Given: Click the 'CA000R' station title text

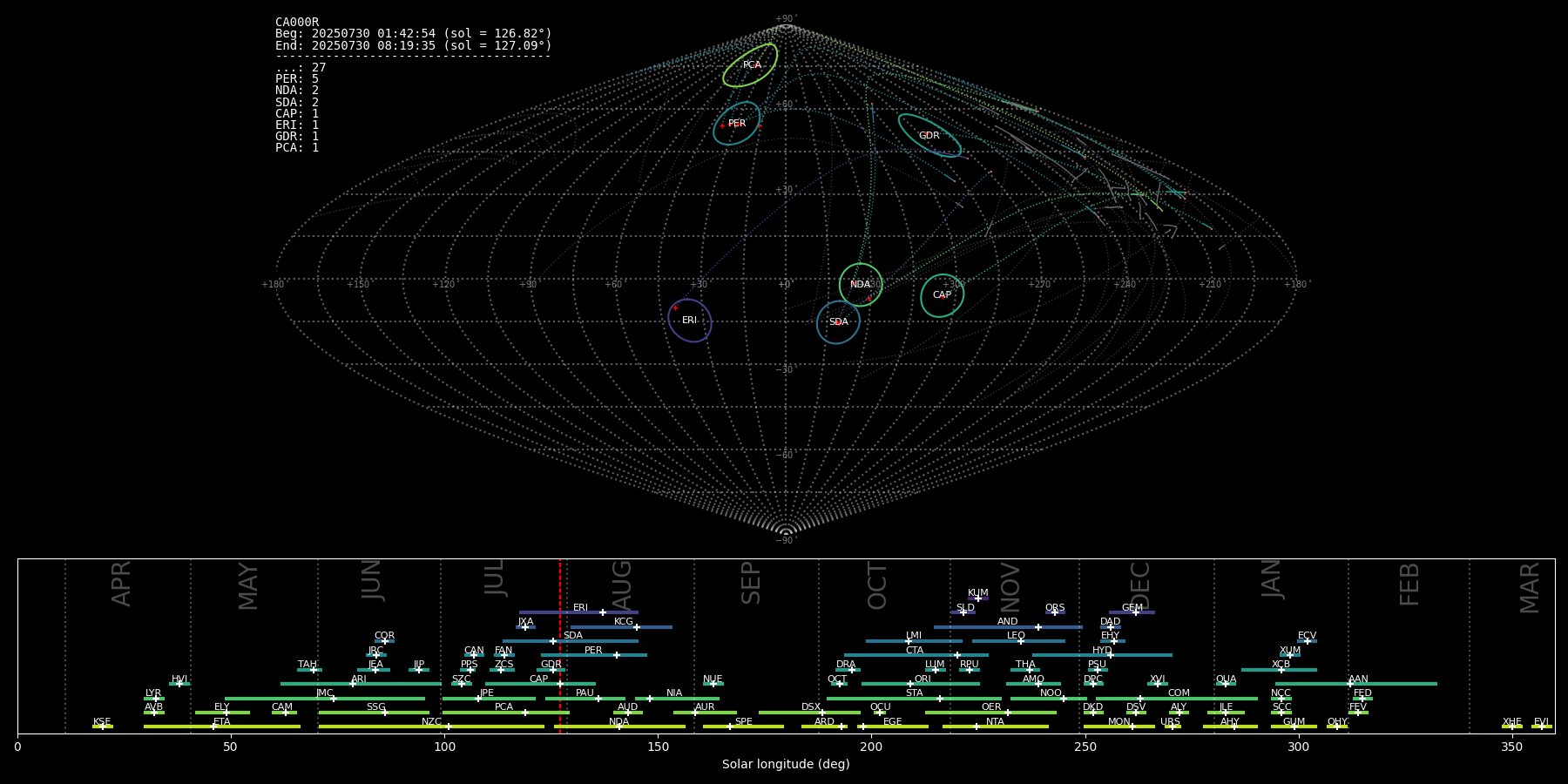Looking at the screenshot, I should point(297,23).
